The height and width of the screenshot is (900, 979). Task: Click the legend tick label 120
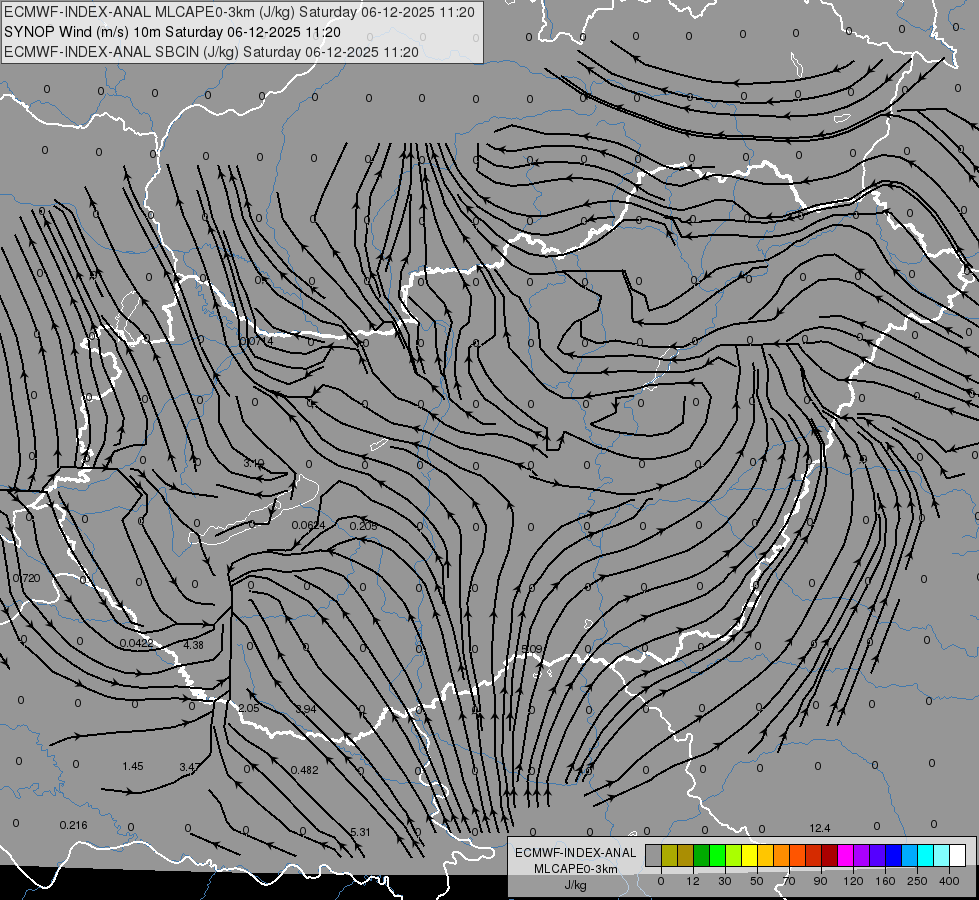coord(854,881)
